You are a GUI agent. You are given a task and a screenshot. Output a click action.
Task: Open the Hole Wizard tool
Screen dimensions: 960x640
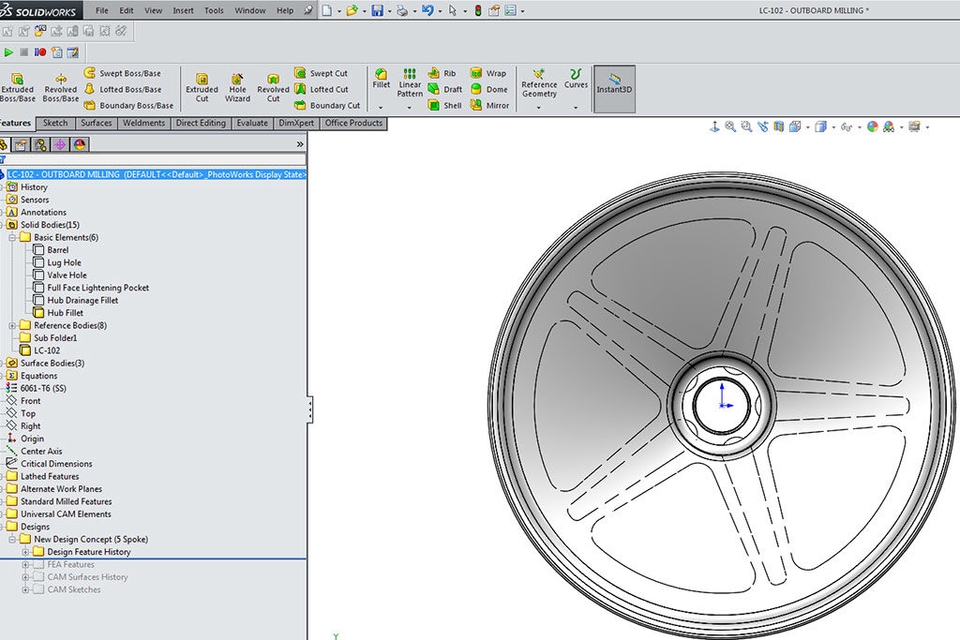[x=237, y=86]
